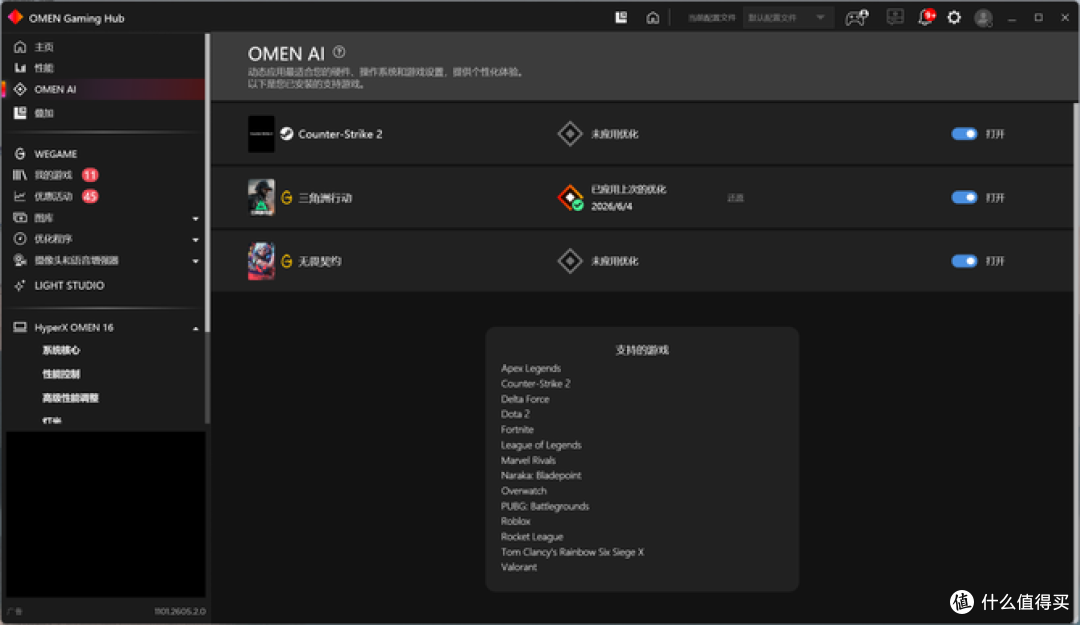This screenshot has width=1080, height=625.
Task: Click the optimization diamond icon in 无畏契约 row
Action: 570,261
